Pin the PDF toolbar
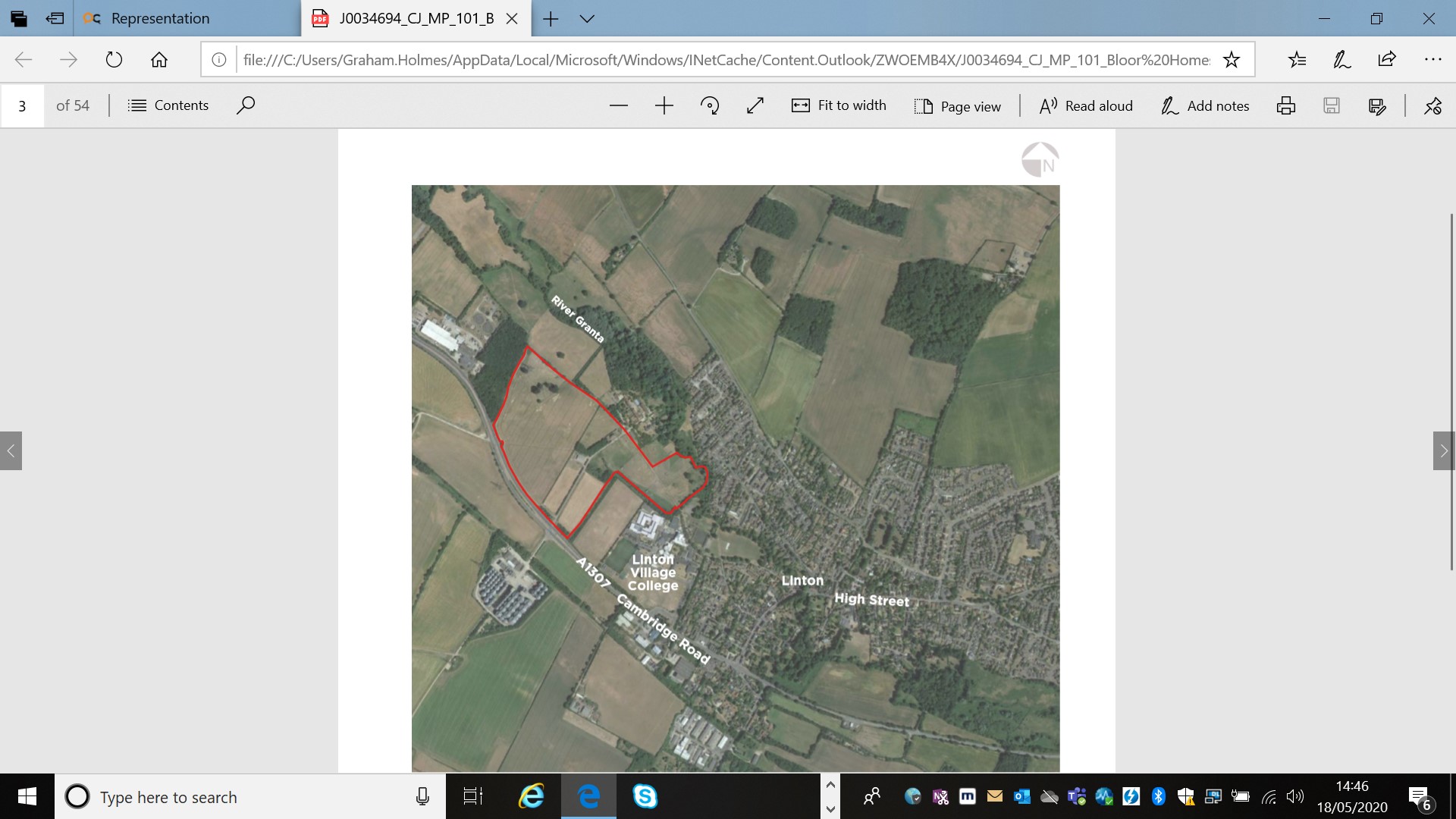The image size is (1456, 819). click(1432, 105)
